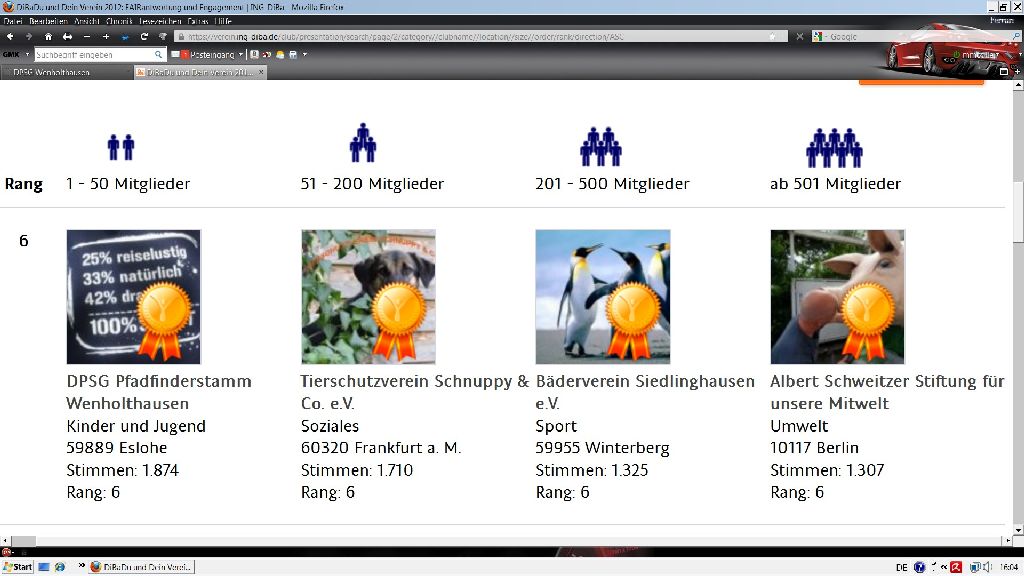The width and height of the screenshot is (1024, 576).
Task: Select the 201 - 500 Mitglieder column heading
Action: click(613, 184)
